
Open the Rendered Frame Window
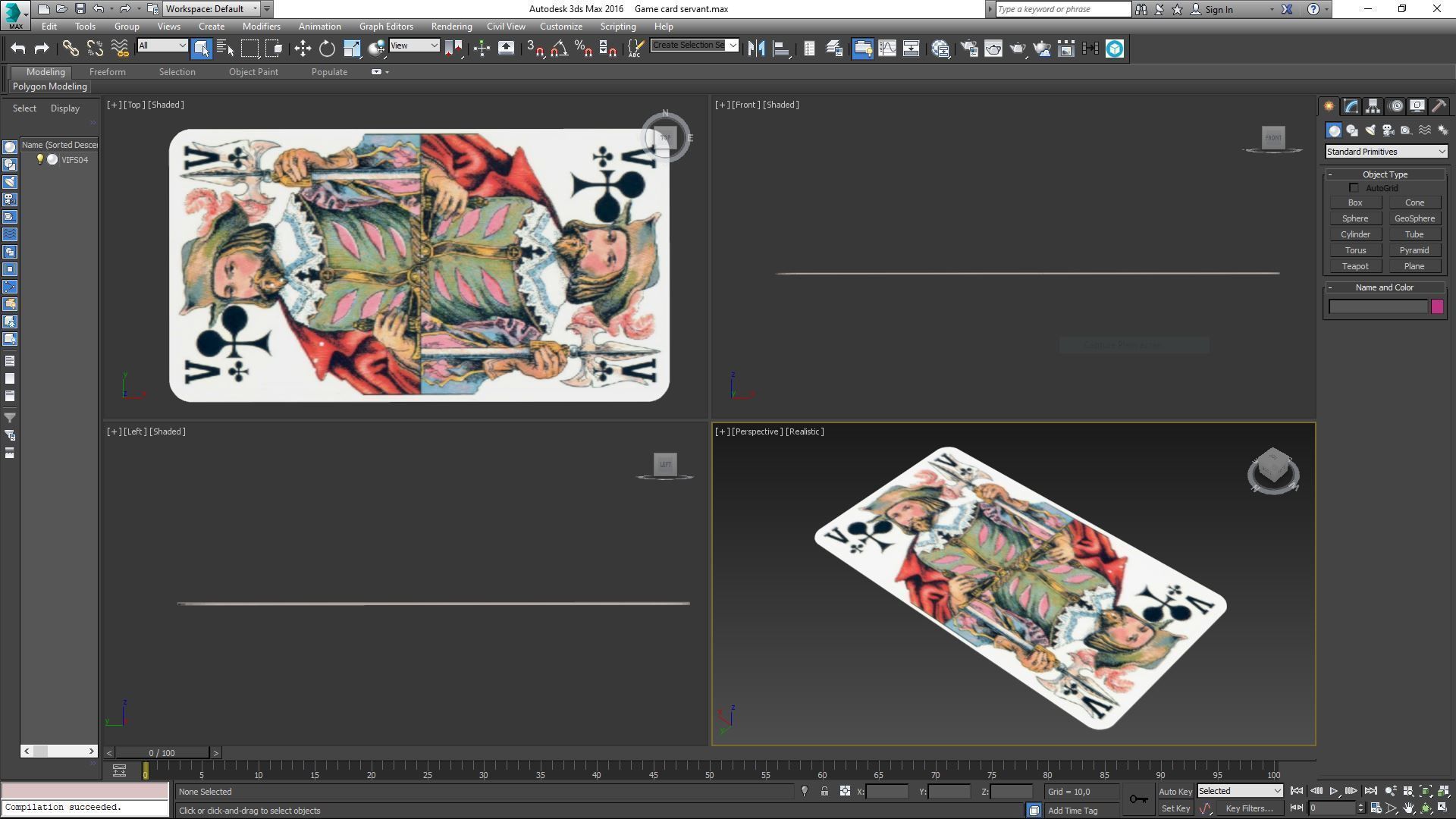[993, 49]
